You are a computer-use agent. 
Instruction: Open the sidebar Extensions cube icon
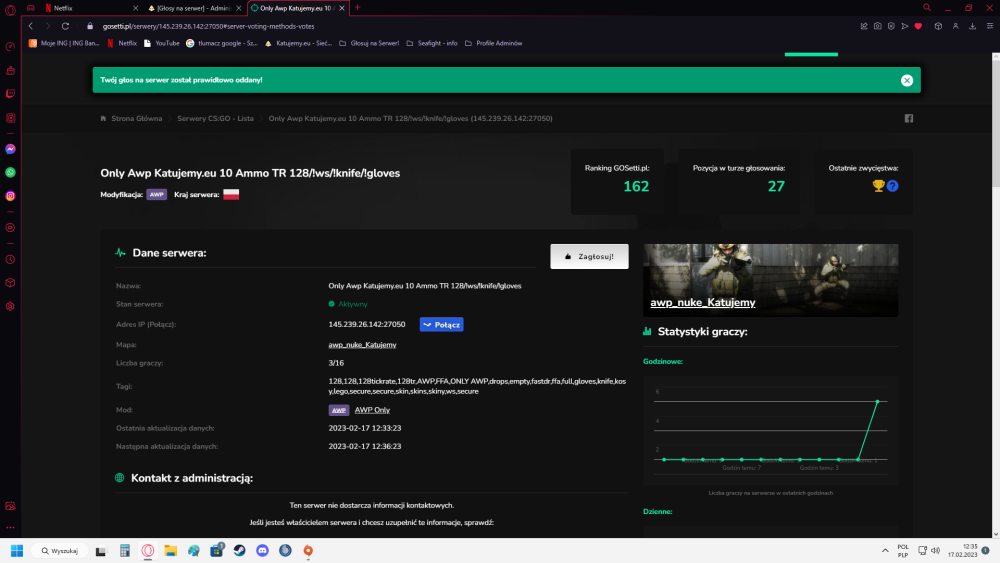[x=10, y=282]
